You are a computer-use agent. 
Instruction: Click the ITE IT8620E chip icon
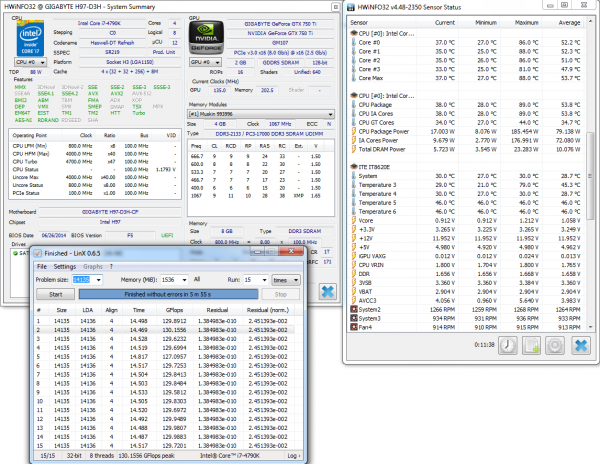point(354,167)
